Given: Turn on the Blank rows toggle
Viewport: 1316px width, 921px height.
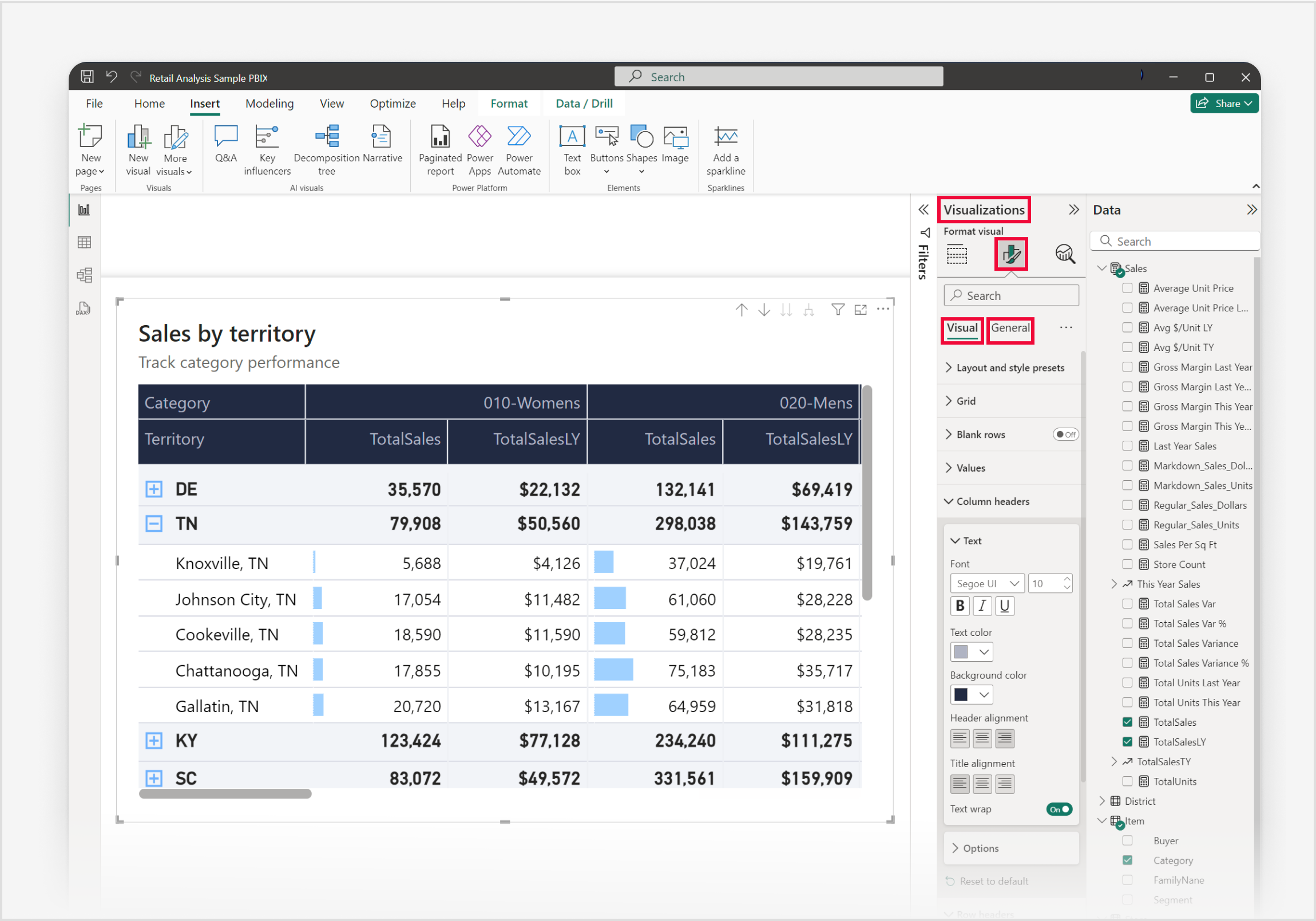Looking at the screenshot, I should click(1065, 434).
